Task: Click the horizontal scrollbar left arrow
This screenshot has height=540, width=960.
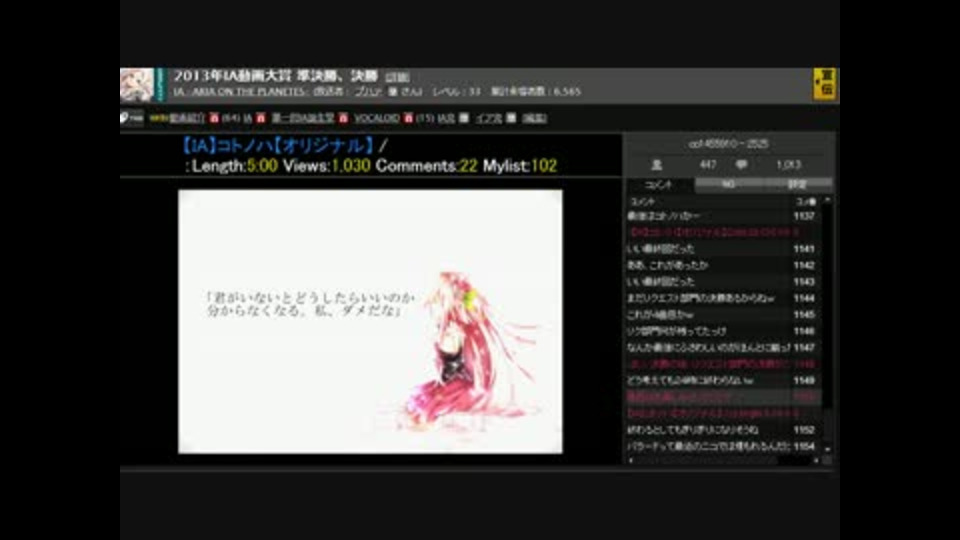Action: tap(631, 460)
